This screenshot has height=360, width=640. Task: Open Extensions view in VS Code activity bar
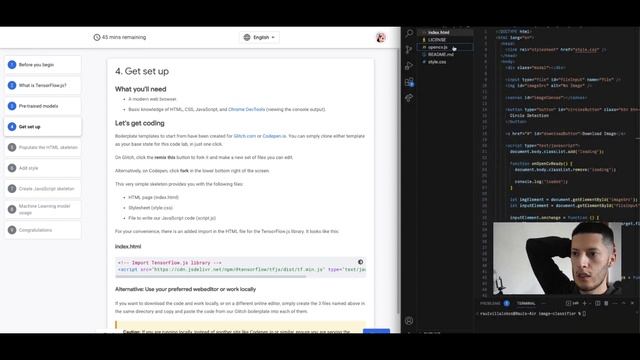(x=409, y=82)
